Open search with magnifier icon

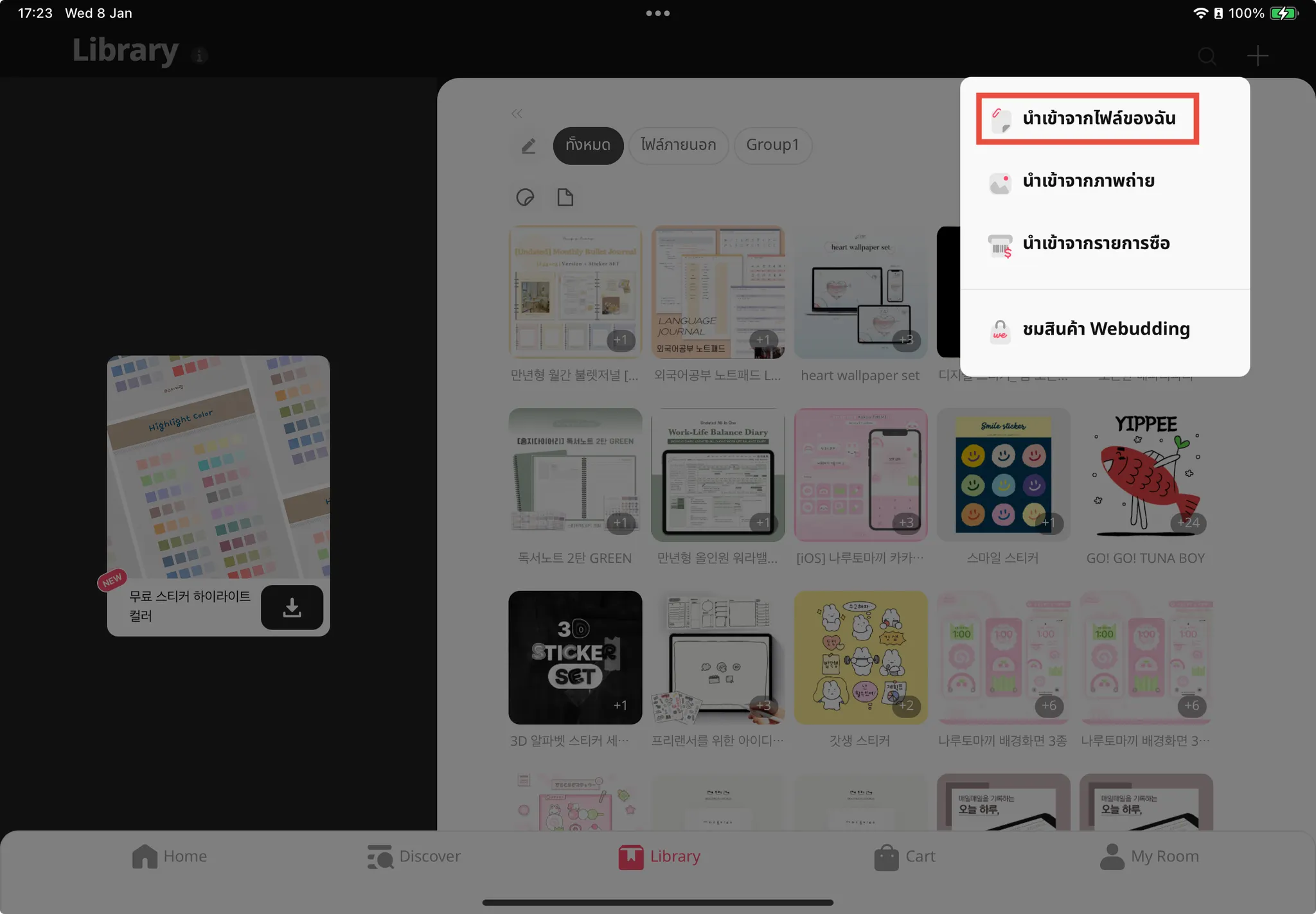[1207, 56]
